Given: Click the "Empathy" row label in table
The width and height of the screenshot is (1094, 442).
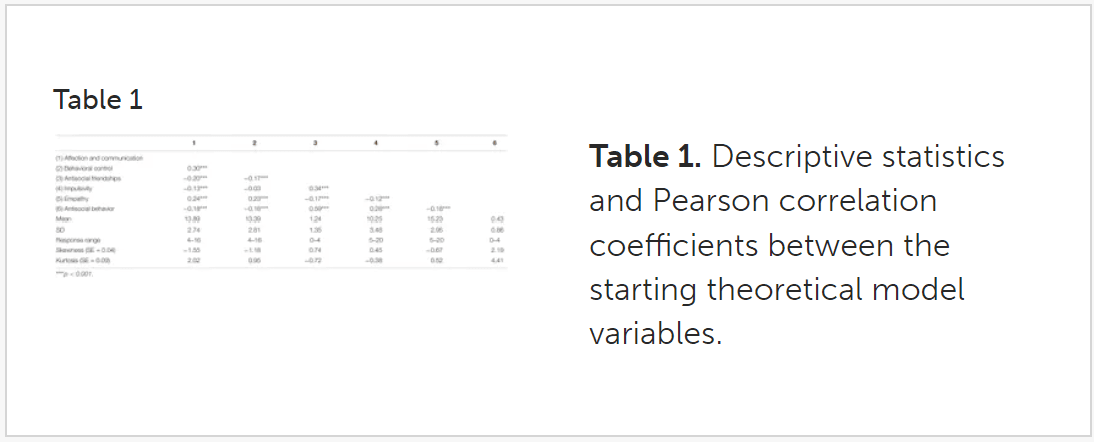Looking at the screenshot, I should 74,198.
